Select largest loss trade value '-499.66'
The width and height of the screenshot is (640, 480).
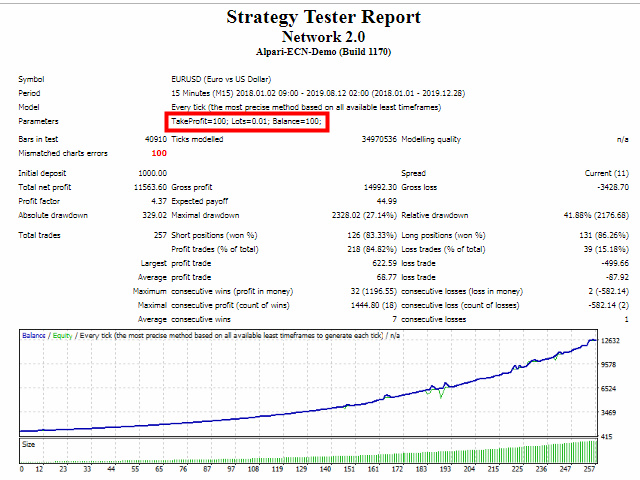(x=615, y=263)
